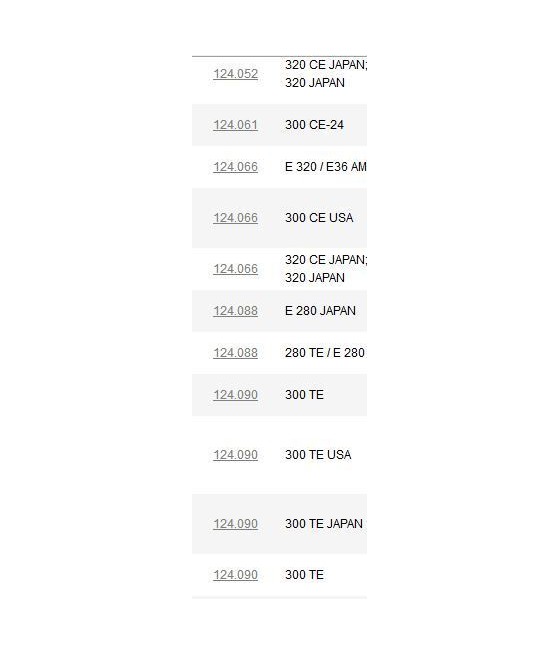Screen dimensions: 560x655
Task: Select the 300 CE-24 model cell
Action: click(314, 125)
